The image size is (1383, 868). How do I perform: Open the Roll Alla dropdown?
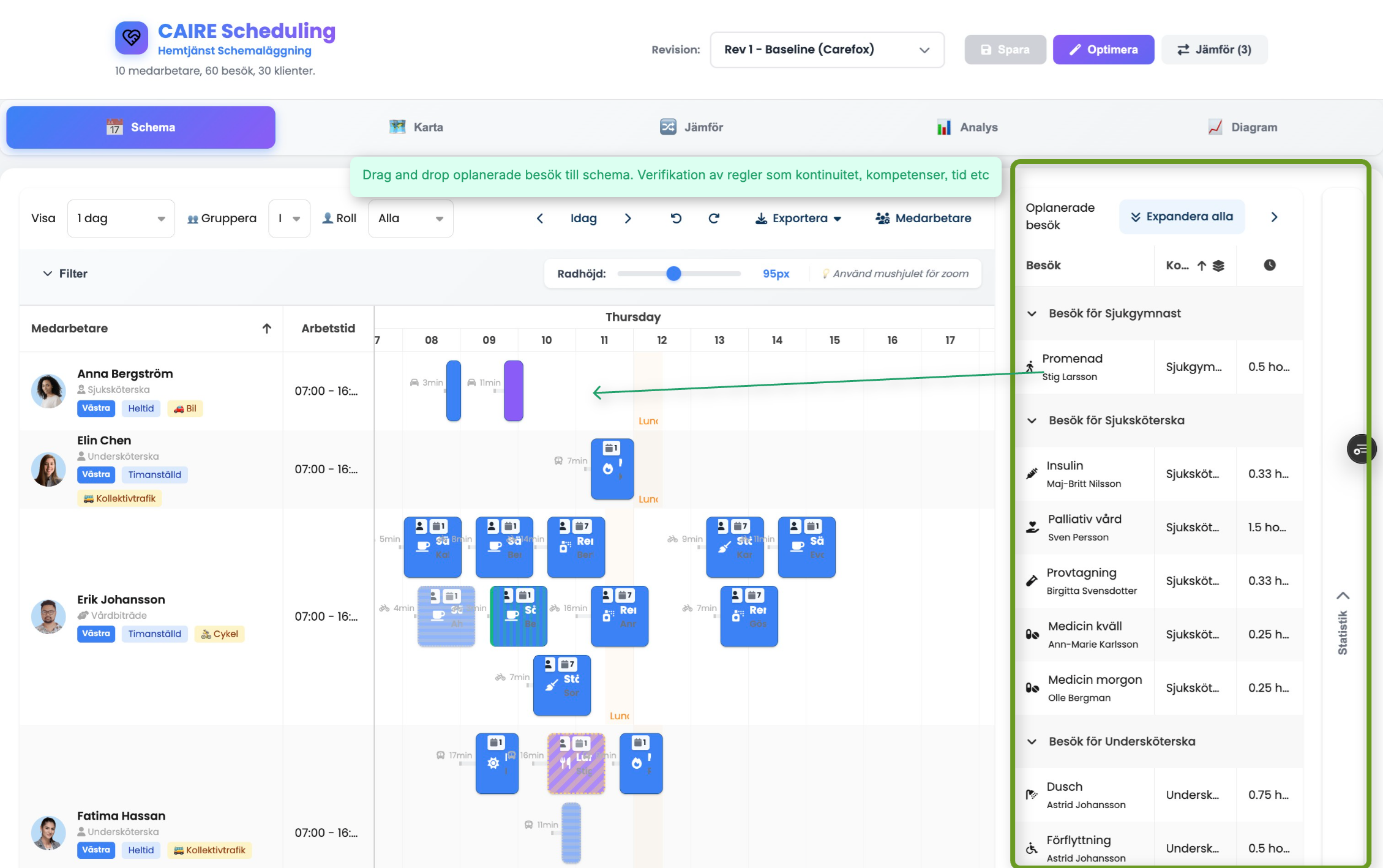click(410, 219)
